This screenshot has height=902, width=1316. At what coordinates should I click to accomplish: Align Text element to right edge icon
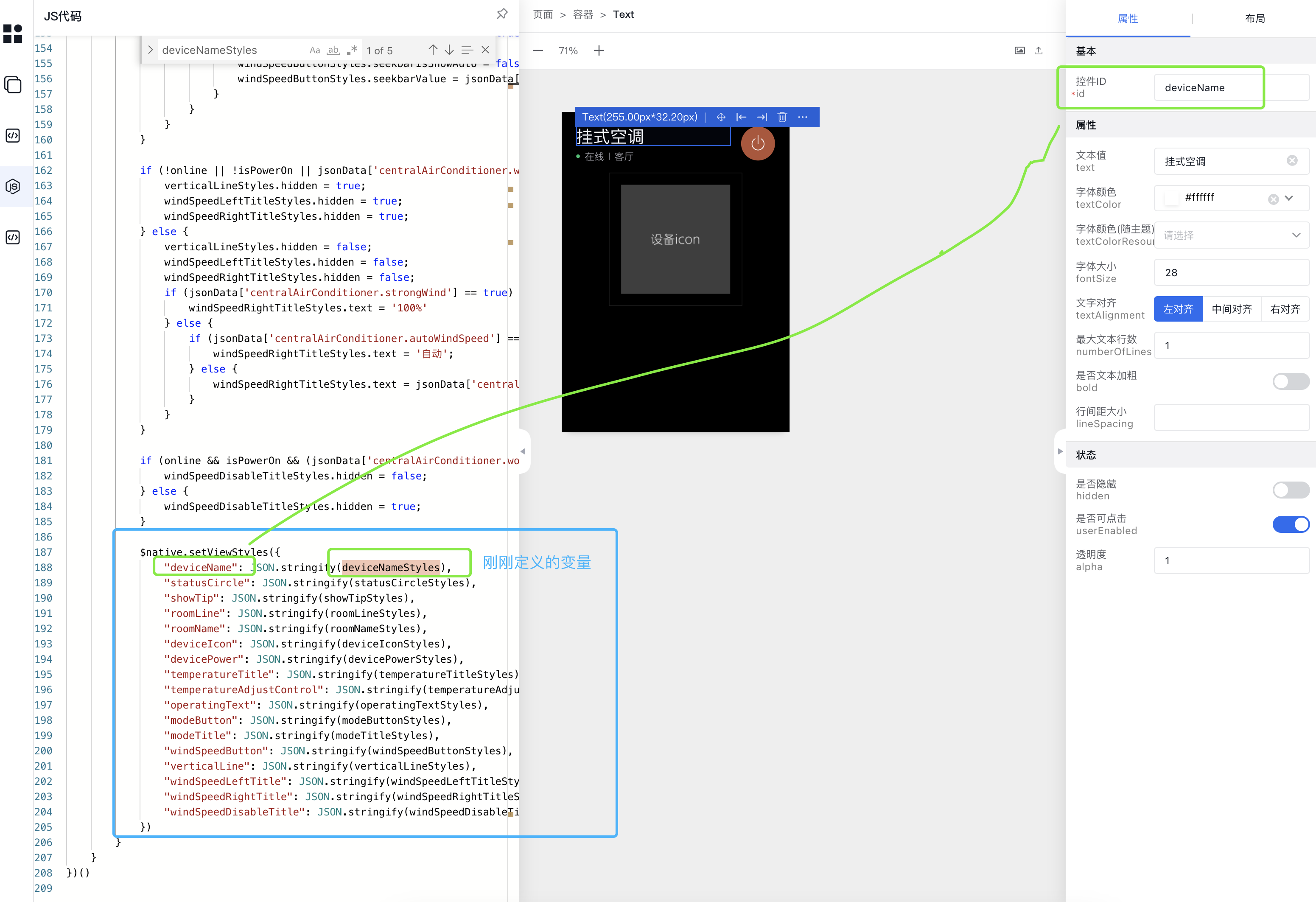pyautogui.click(x=762, y=117)
